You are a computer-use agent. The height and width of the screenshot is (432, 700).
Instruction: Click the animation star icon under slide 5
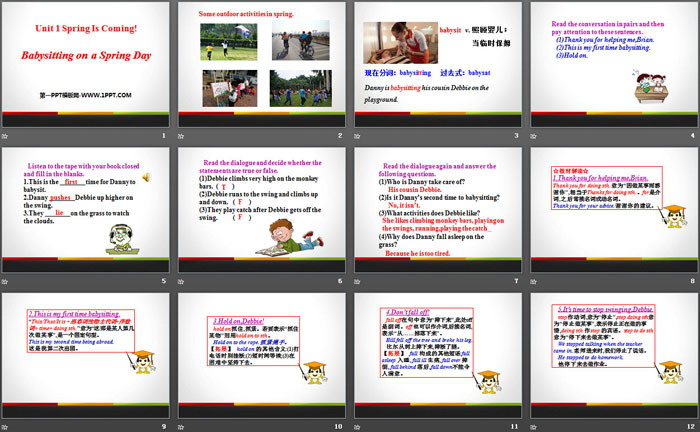point(5,282)
